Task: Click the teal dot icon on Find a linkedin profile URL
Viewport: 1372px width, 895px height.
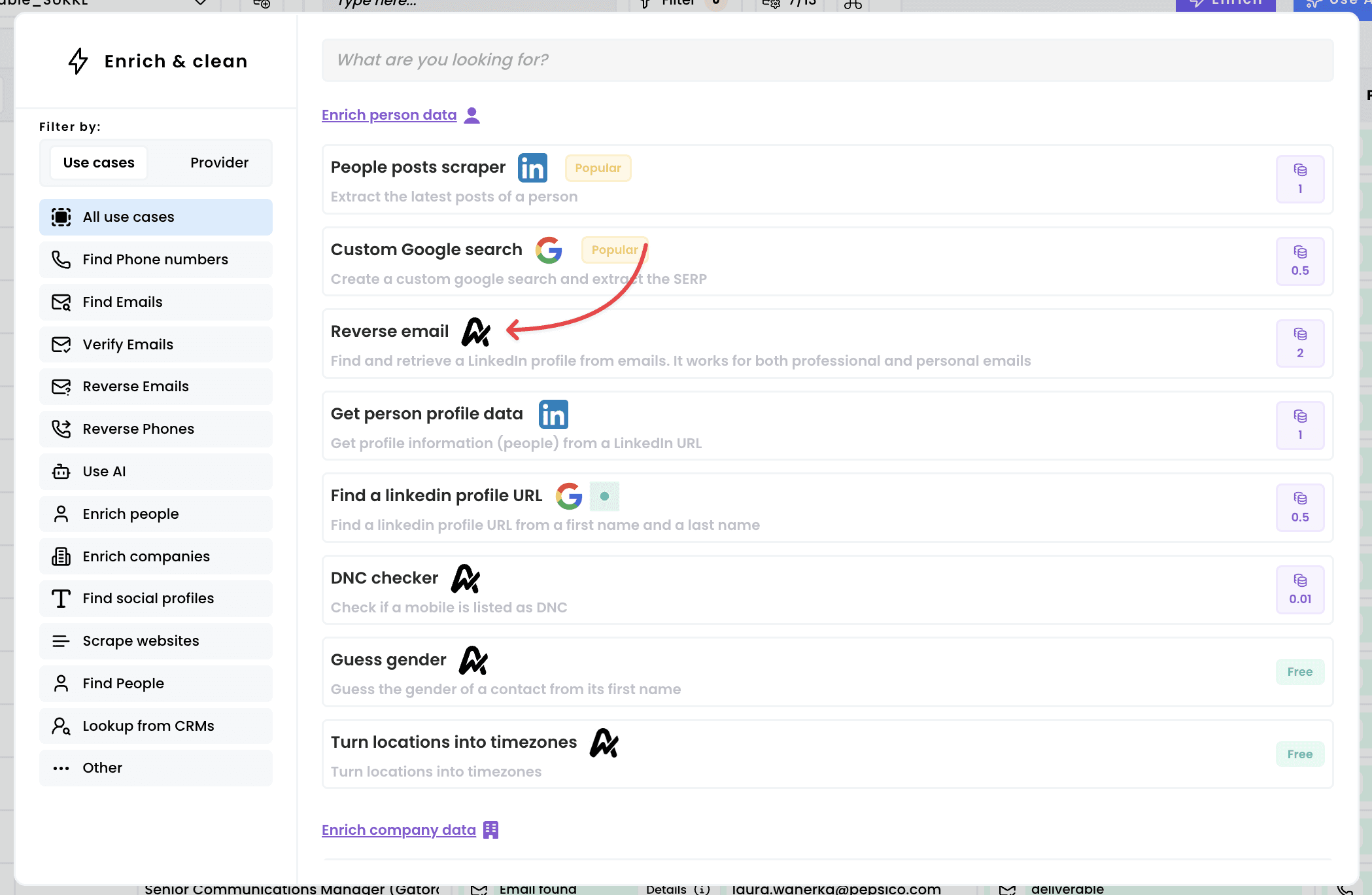Action: pos(604,497)
